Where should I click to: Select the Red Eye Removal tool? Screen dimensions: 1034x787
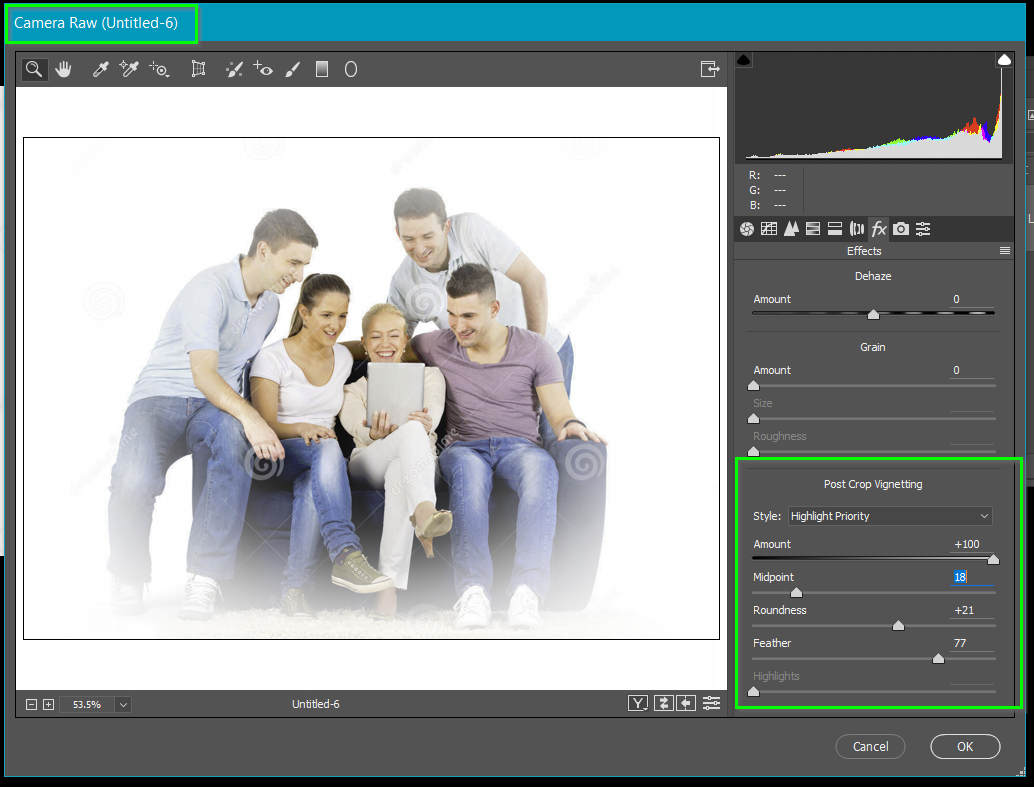pos(262,68)
